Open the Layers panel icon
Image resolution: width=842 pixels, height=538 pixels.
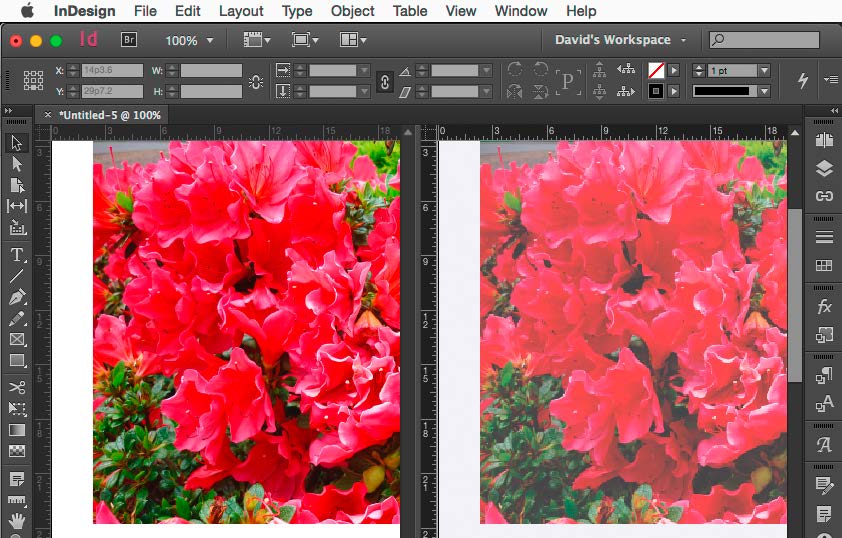tap(824, 169)
